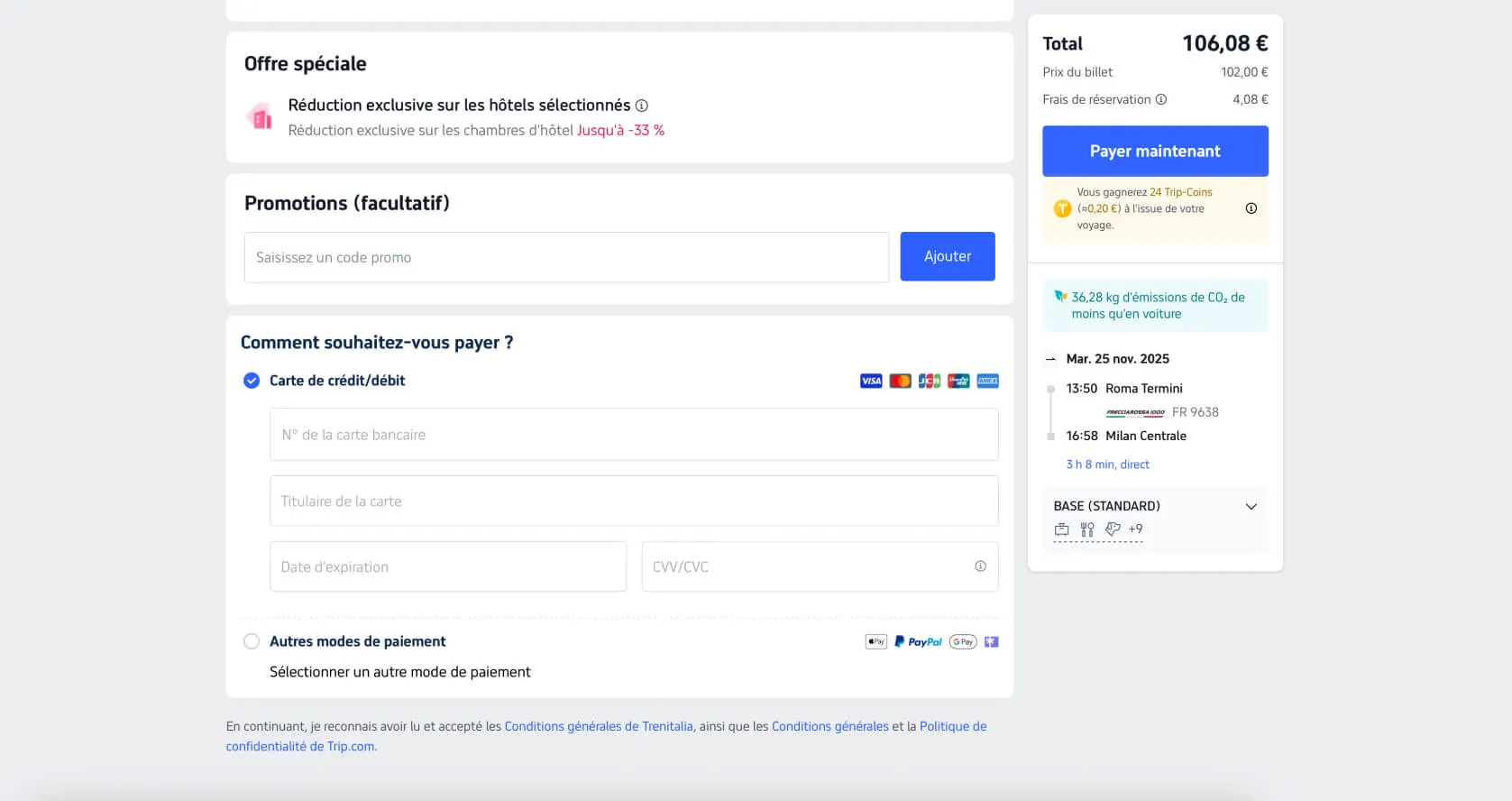The image size is (1512, 801).
Task: Click the outbound arrow icon beside the date
Action: pyautogui.click(x=1050, y=359)
